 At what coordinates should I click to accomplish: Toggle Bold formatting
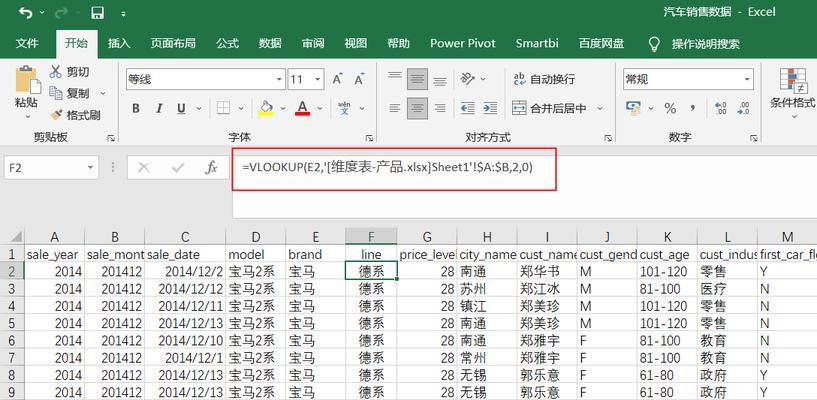[x=136, y=108]
